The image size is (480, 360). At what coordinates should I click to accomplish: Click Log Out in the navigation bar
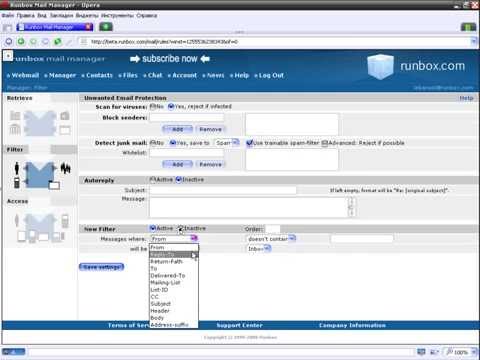(271, 75)
